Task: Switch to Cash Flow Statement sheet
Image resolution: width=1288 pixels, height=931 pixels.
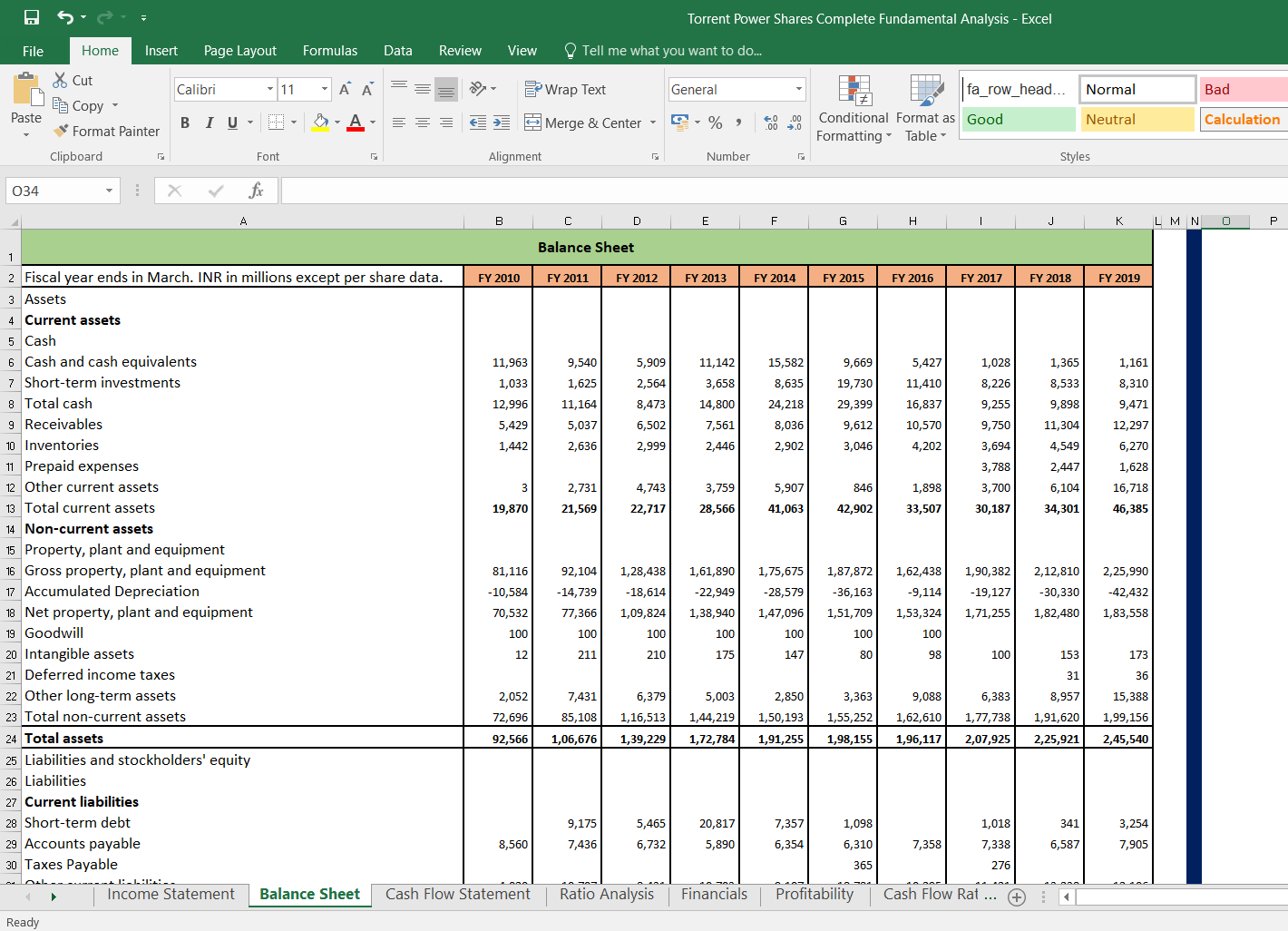Action: click(458, 895)
